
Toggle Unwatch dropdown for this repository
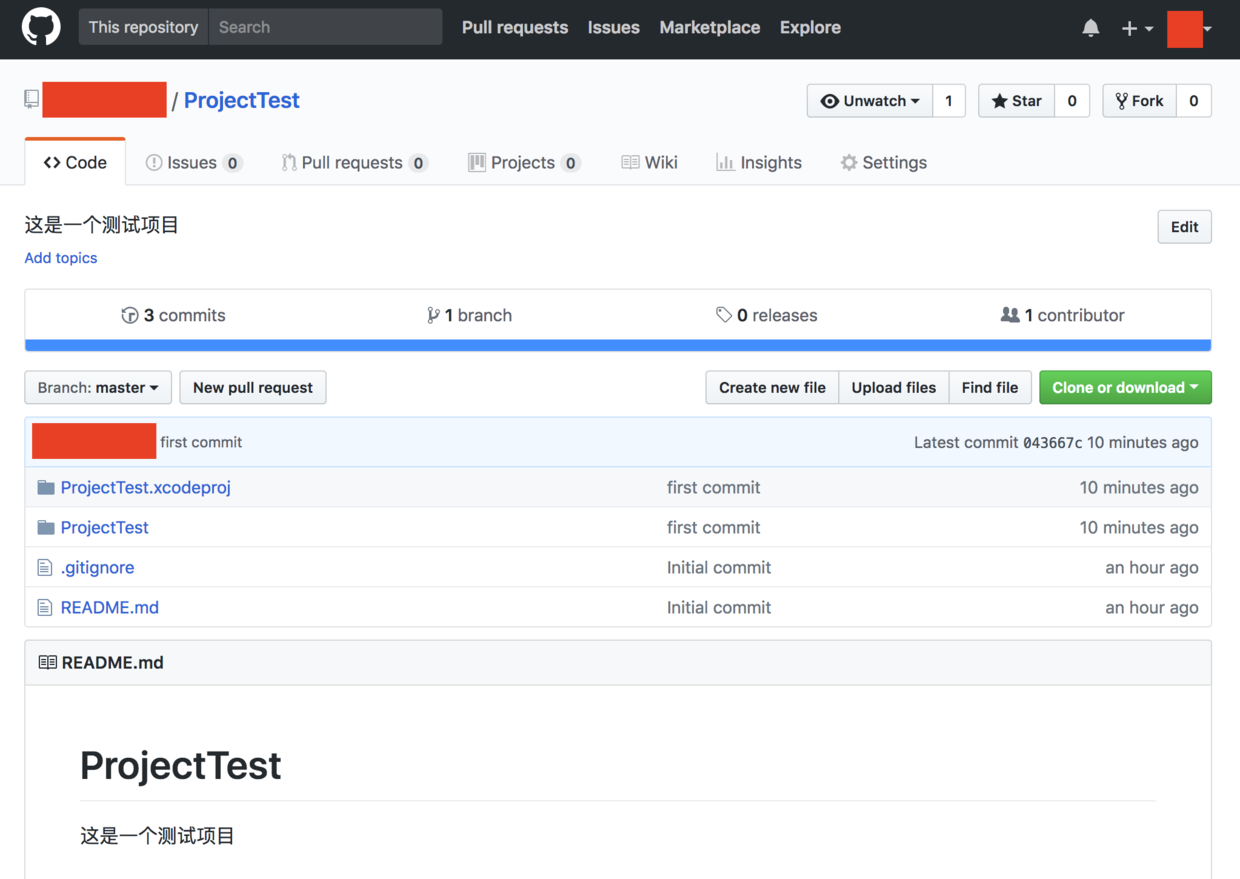pyautogui.click(x=870, y=101)
